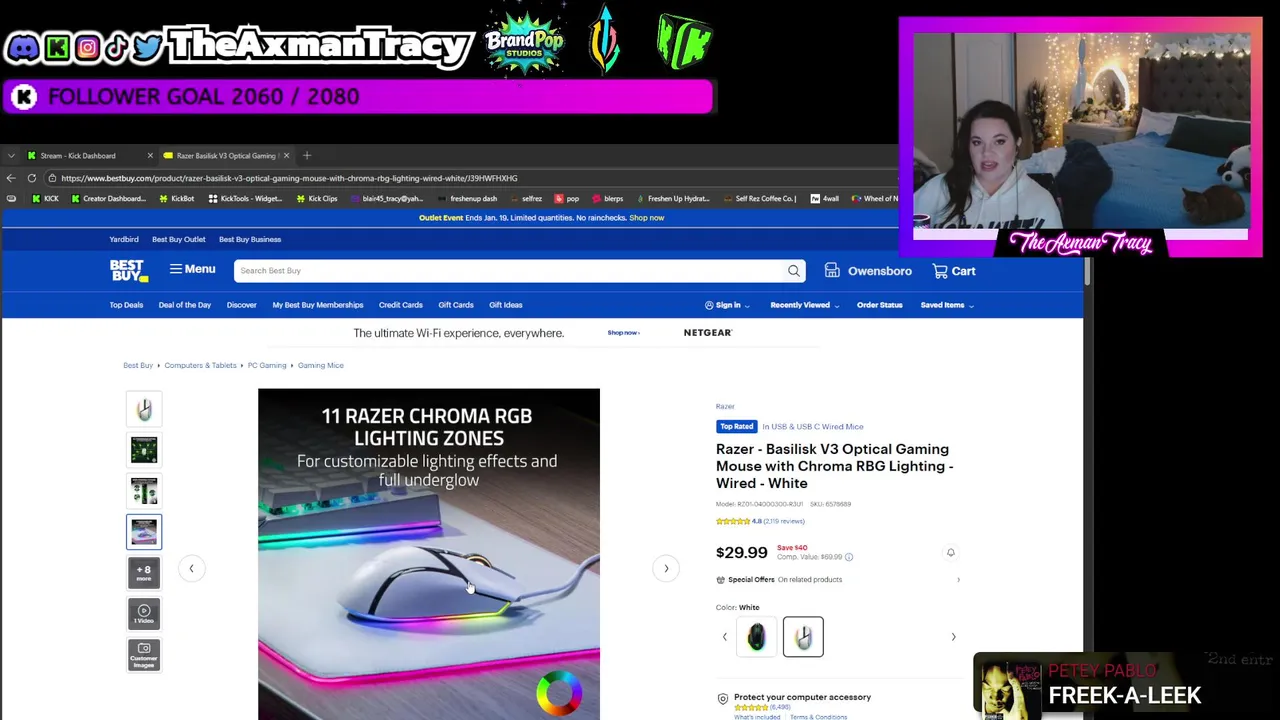Show the next product image arrow
The height and width of the screenshot is (720, 1280).
[666, 568]
